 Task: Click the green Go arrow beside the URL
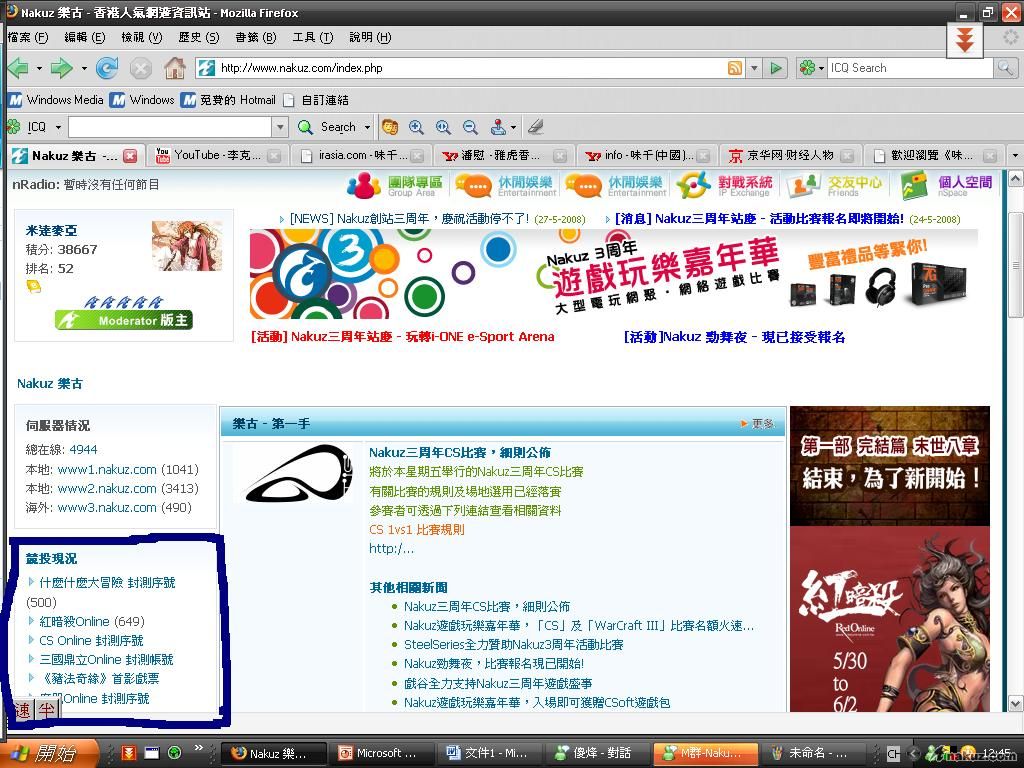click(775, 68)
